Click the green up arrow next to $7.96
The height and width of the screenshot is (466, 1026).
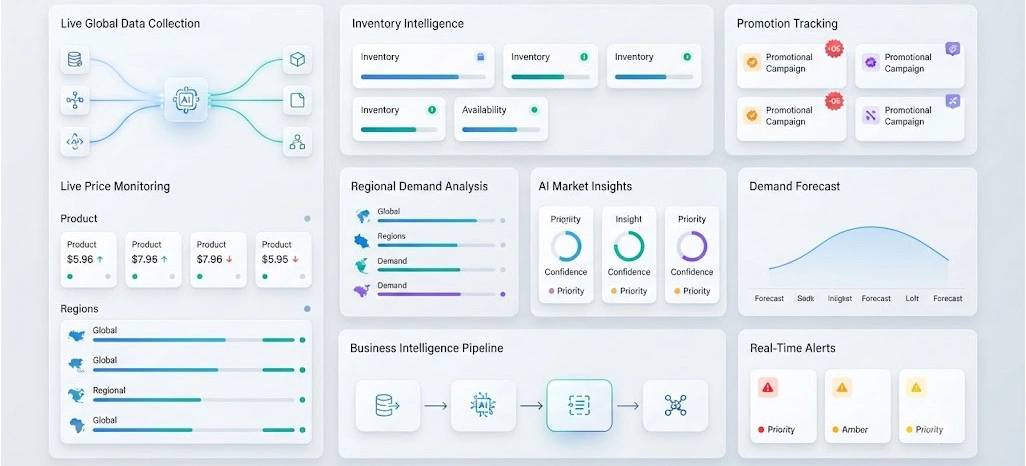point(164,259)
